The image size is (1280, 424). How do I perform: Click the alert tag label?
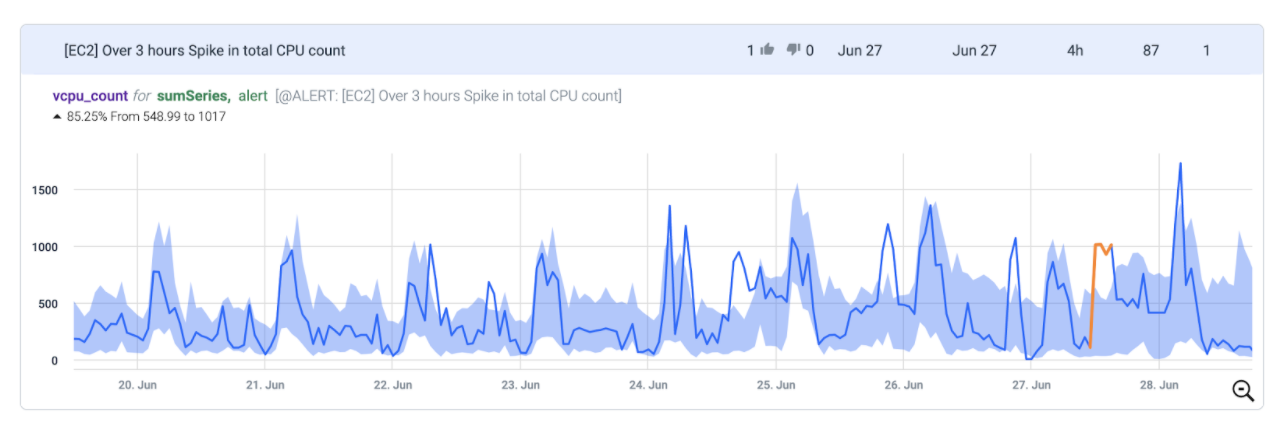[x=252, y=96]
